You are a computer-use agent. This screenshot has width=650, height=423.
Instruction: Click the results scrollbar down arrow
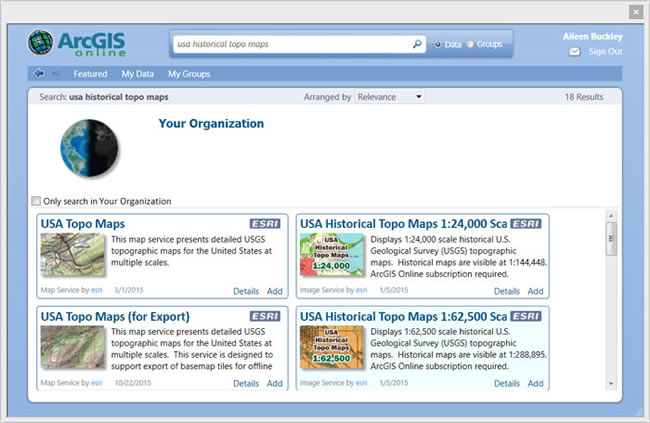611,384
